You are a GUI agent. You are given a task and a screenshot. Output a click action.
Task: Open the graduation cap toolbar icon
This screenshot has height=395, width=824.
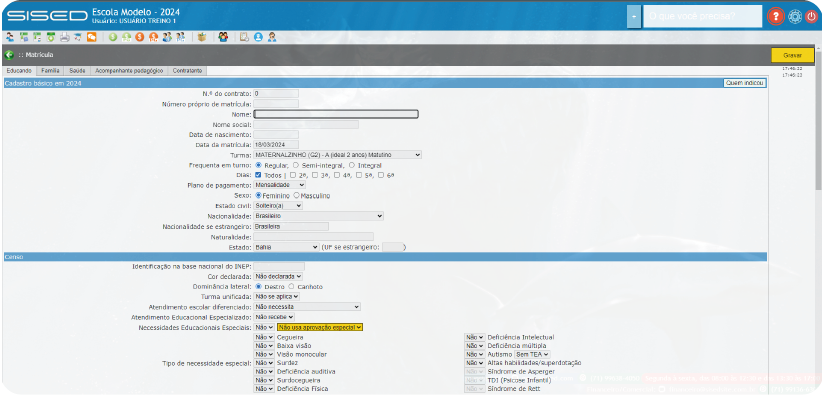[78, 37]
